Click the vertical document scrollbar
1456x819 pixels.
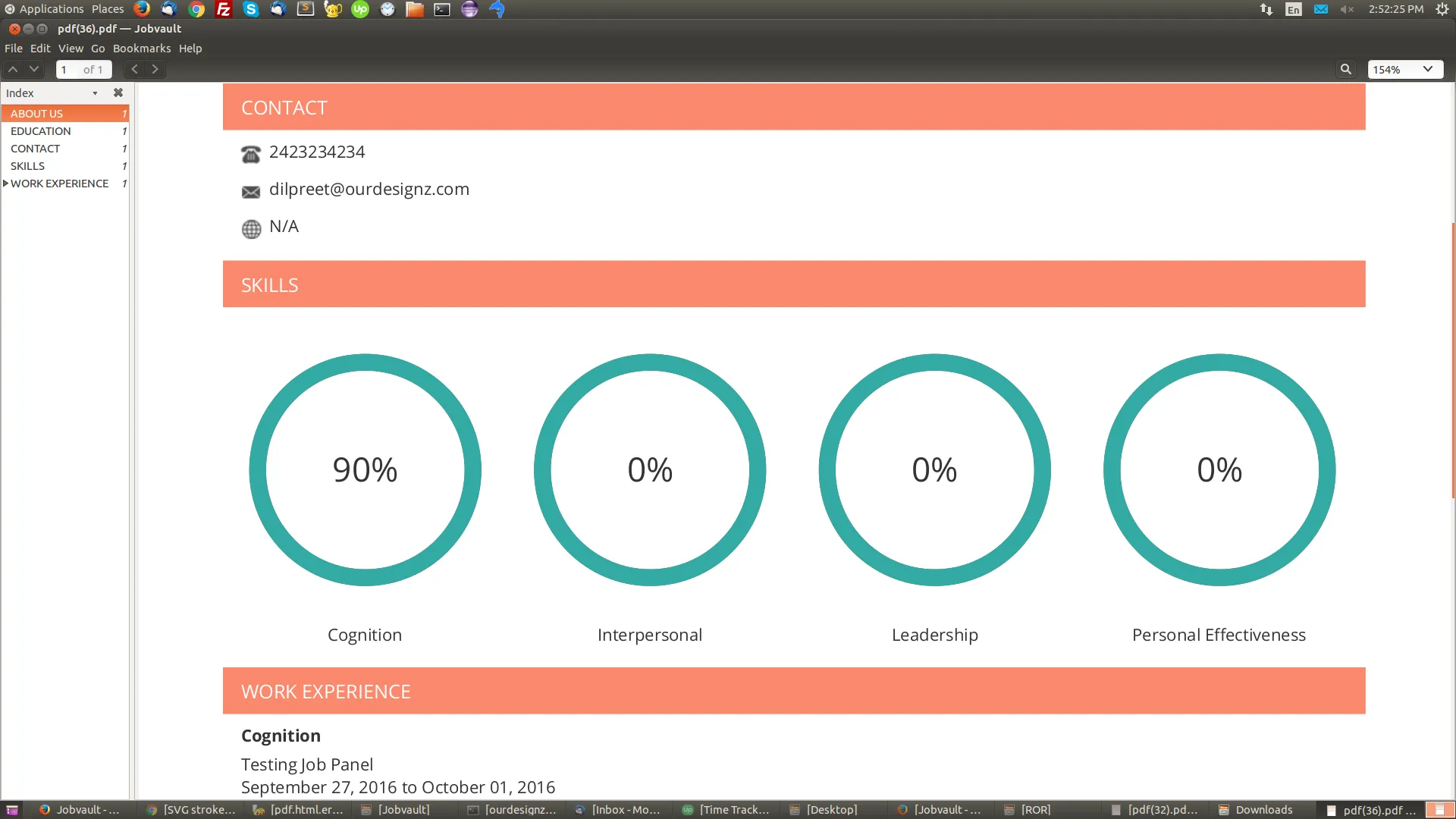click(1452, 360)
